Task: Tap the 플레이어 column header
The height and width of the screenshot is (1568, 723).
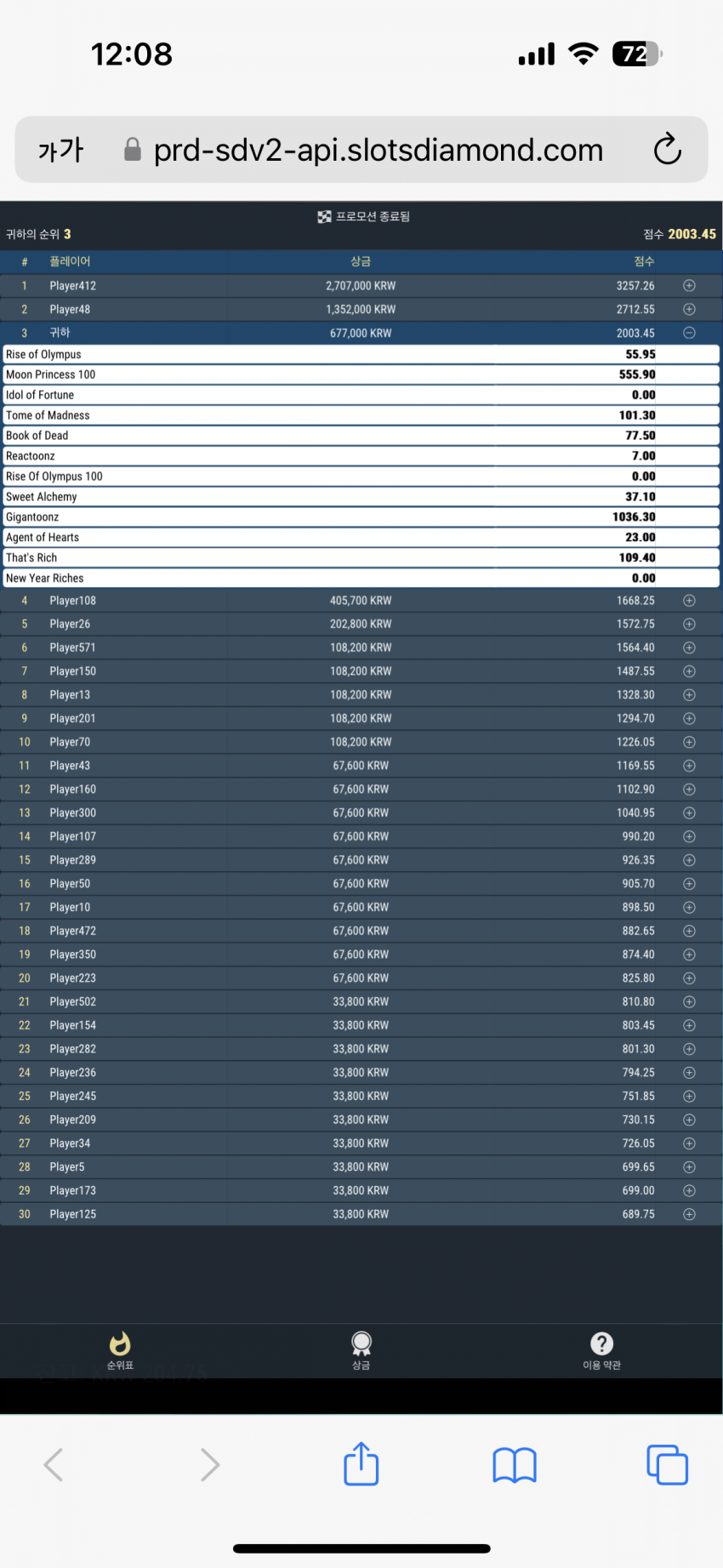Action: (x=70, y=261)
